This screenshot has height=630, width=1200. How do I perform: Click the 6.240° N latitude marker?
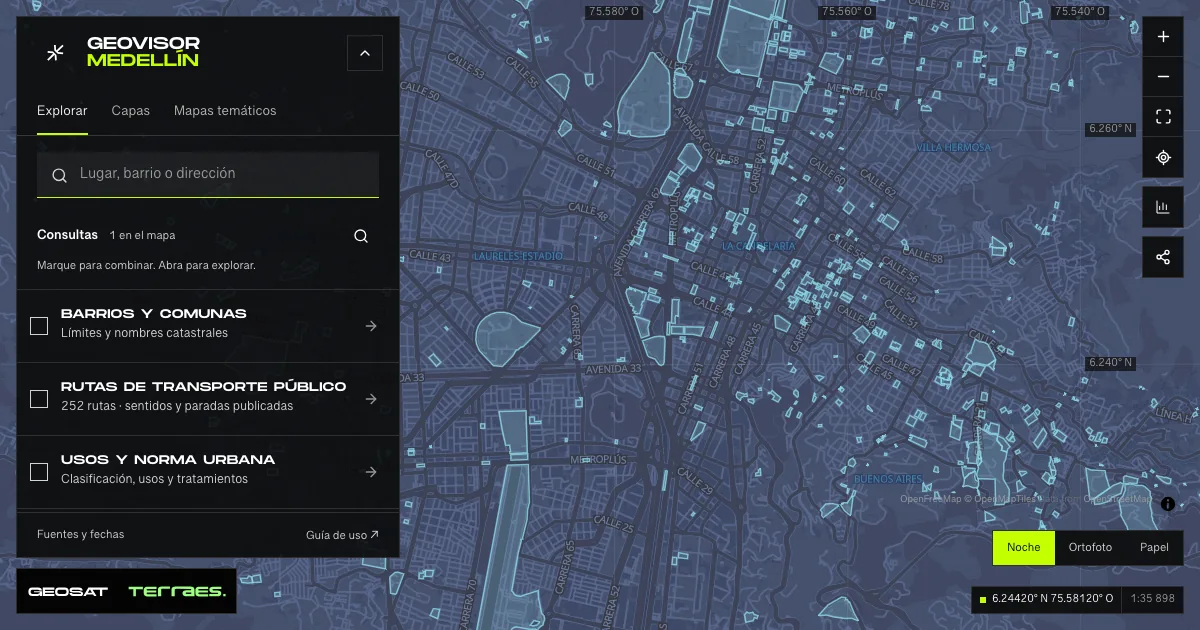click(x=1111, y=362)
